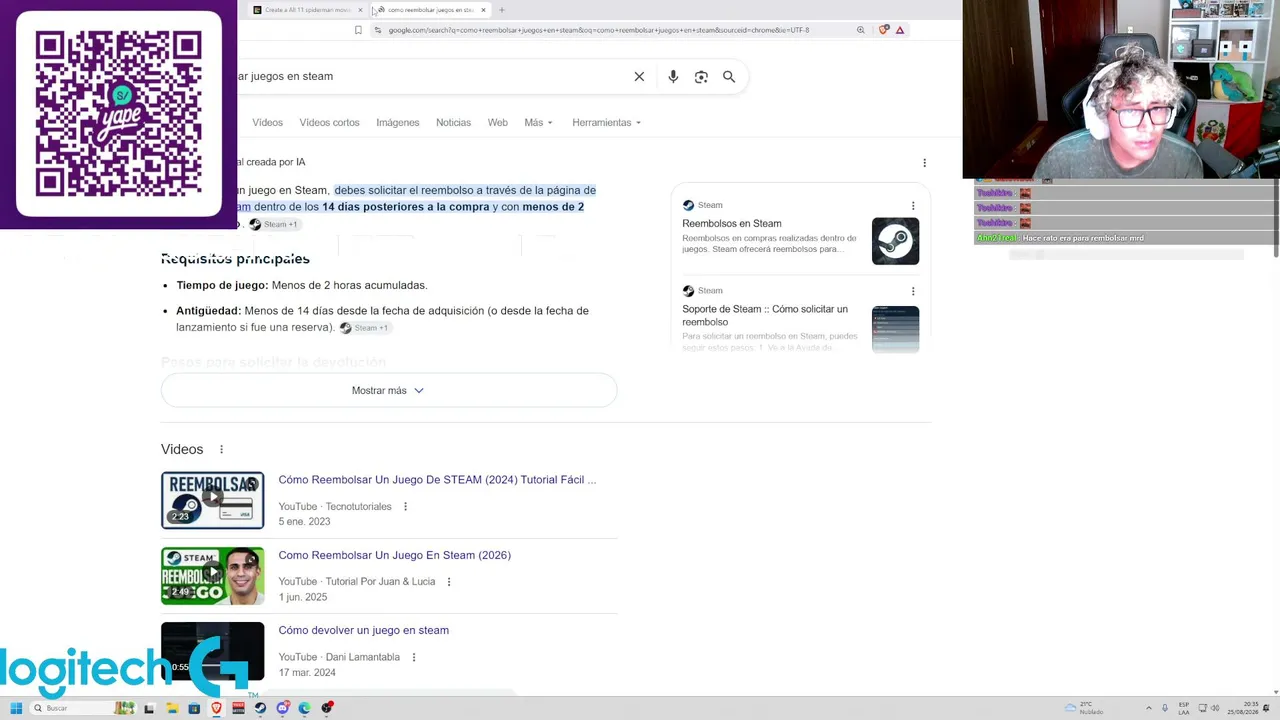Open the zoom control in the address bar

click(x=860, y=30)
